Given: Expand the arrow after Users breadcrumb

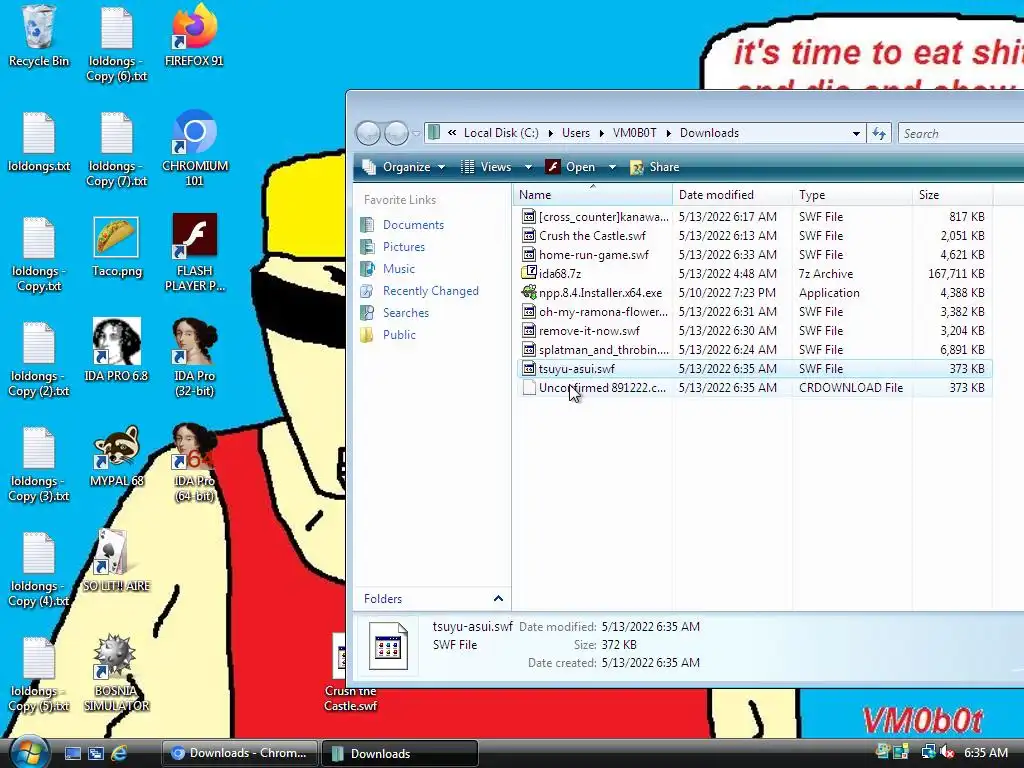Looking at the screenshot, I should (x=601, y=133).
